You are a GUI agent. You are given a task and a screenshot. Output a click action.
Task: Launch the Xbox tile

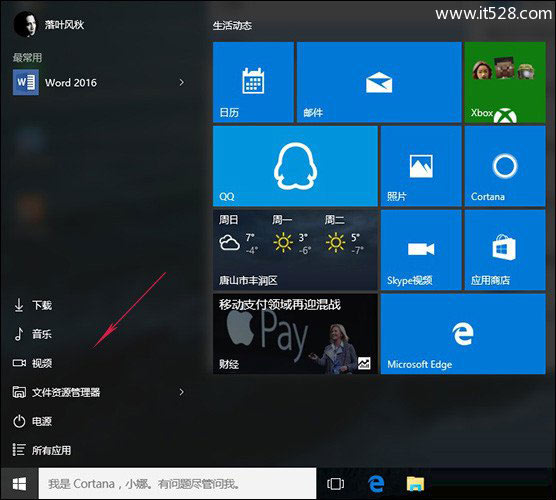coord(505,82)
